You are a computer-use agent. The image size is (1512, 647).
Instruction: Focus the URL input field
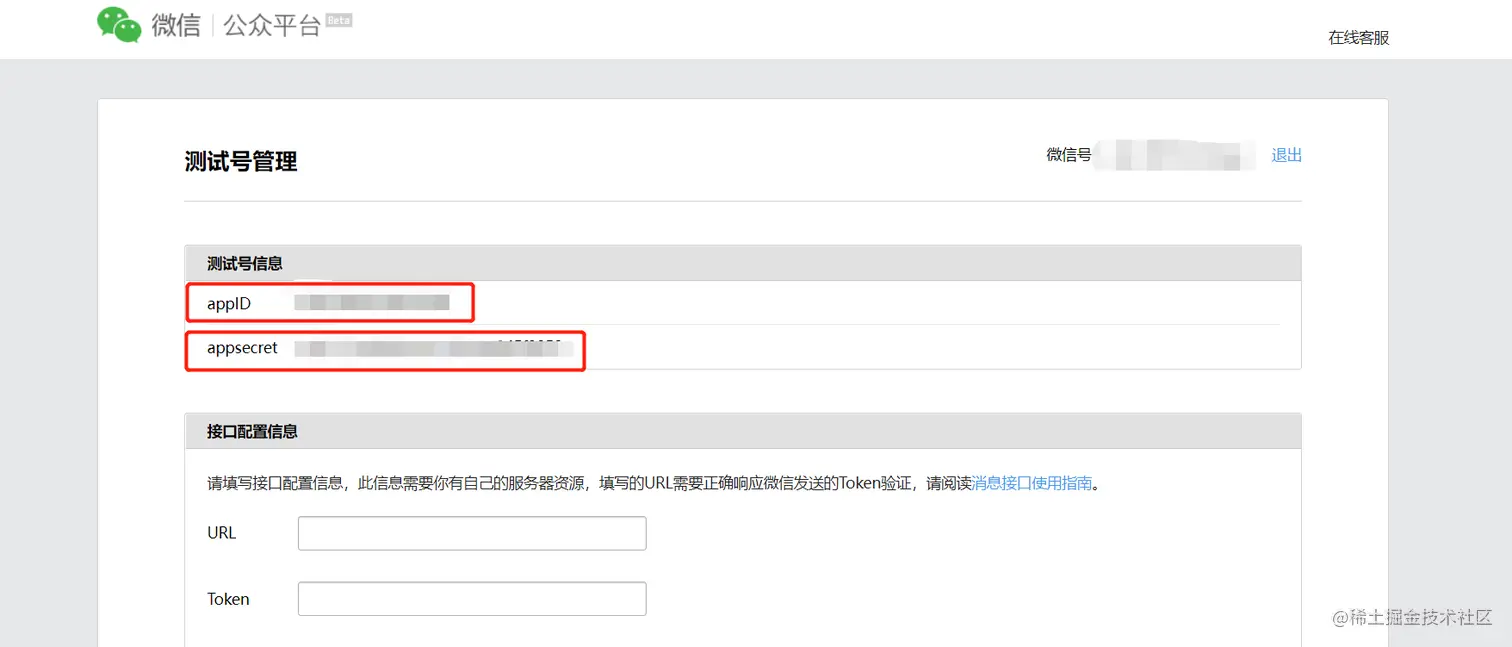(472, 533)
